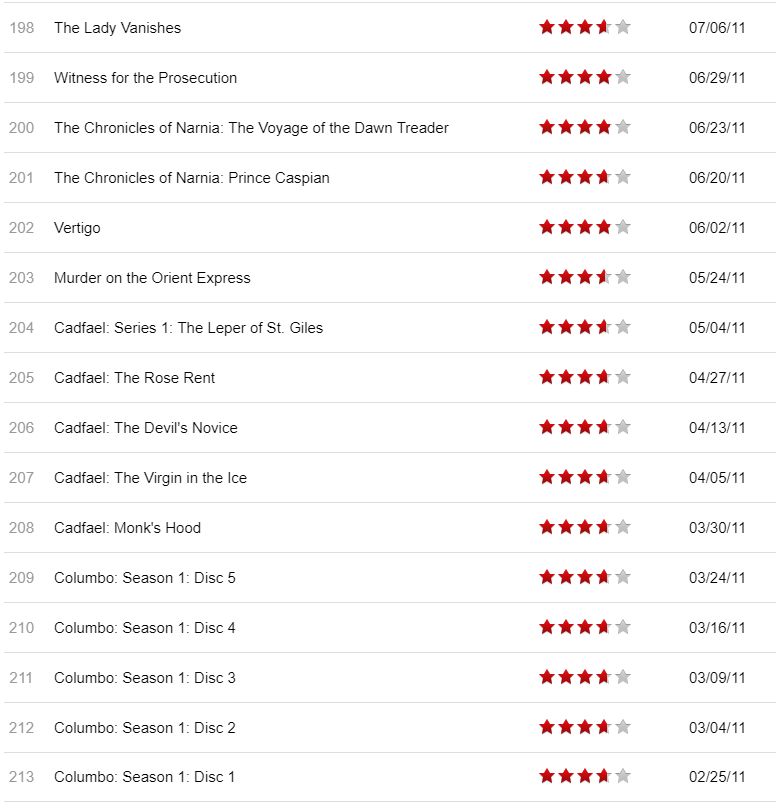Open Witness for the Prosecution details
The height and width of the screenshot is (811, 776).
click(x=145, y=78)
